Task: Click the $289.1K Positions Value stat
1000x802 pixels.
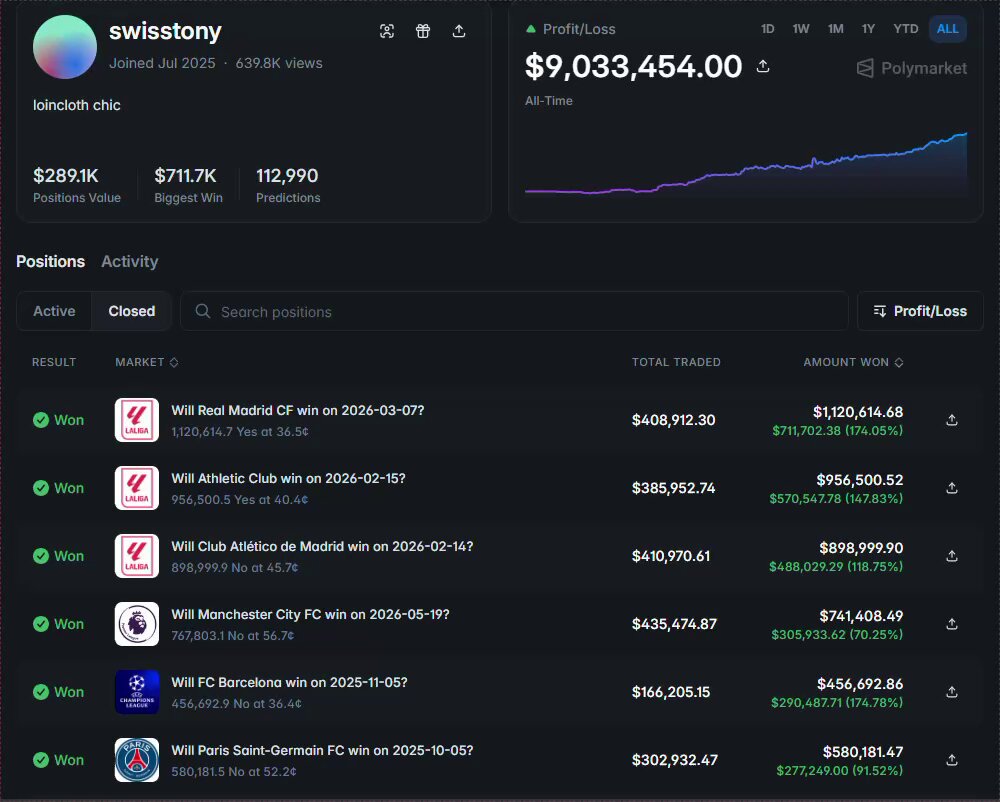Action: pos(77,185)
